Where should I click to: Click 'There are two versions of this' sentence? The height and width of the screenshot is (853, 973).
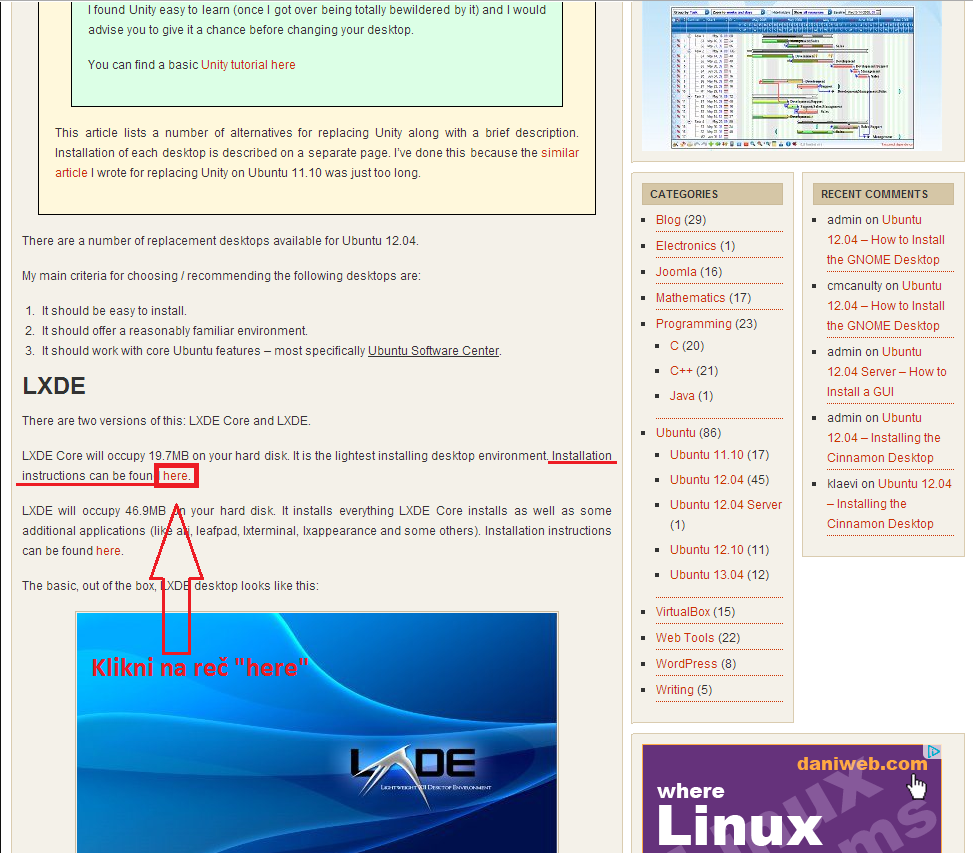pos(166,421)
